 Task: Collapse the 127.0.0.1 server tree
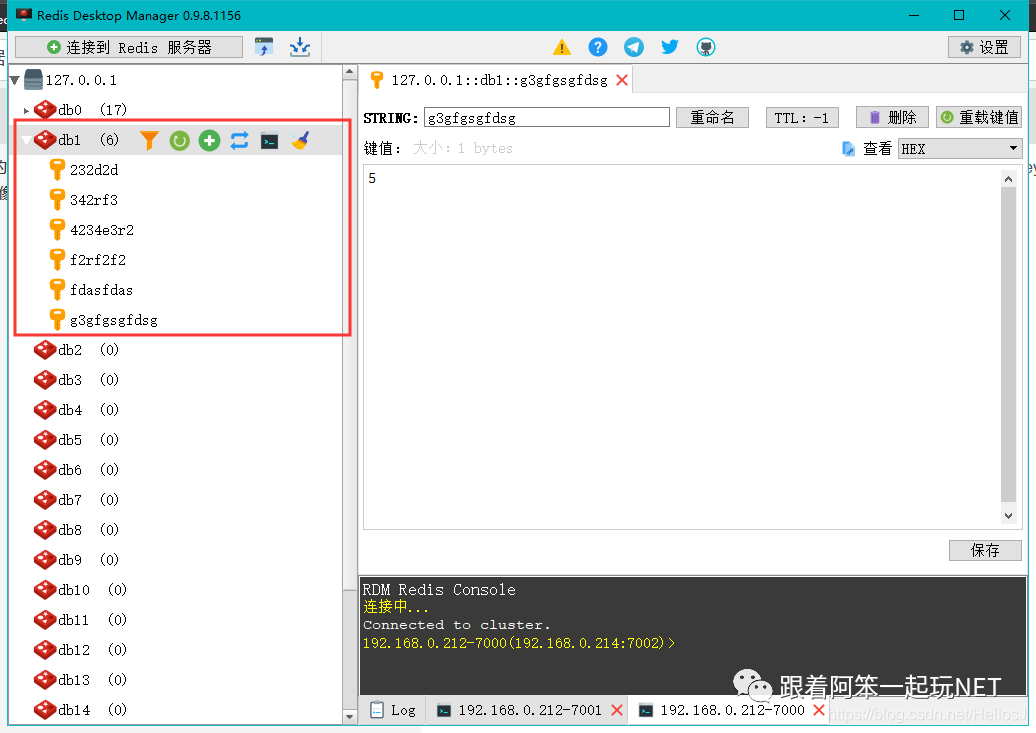pyautogui.click(x=15, y=81)
